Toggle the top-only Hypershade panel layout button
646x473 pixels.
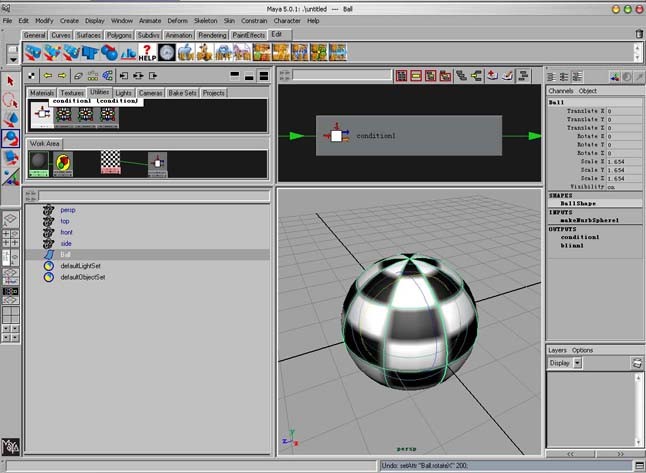[235, 75]
